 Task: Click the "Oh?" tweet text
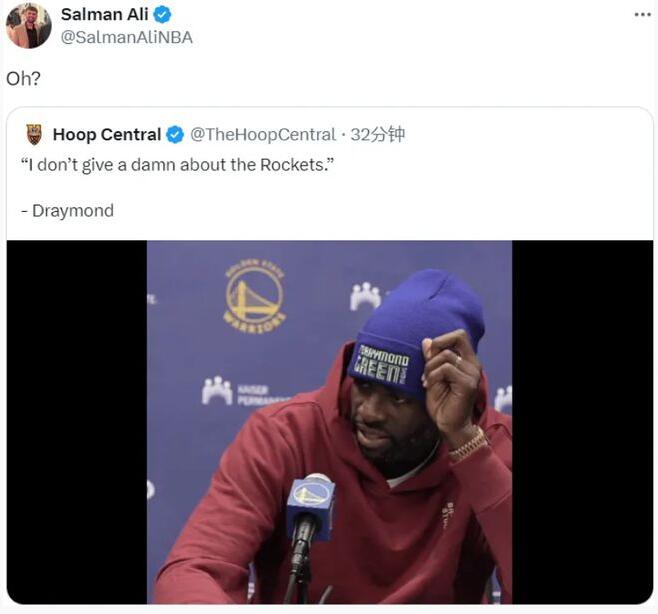click(x=23, y=78)
